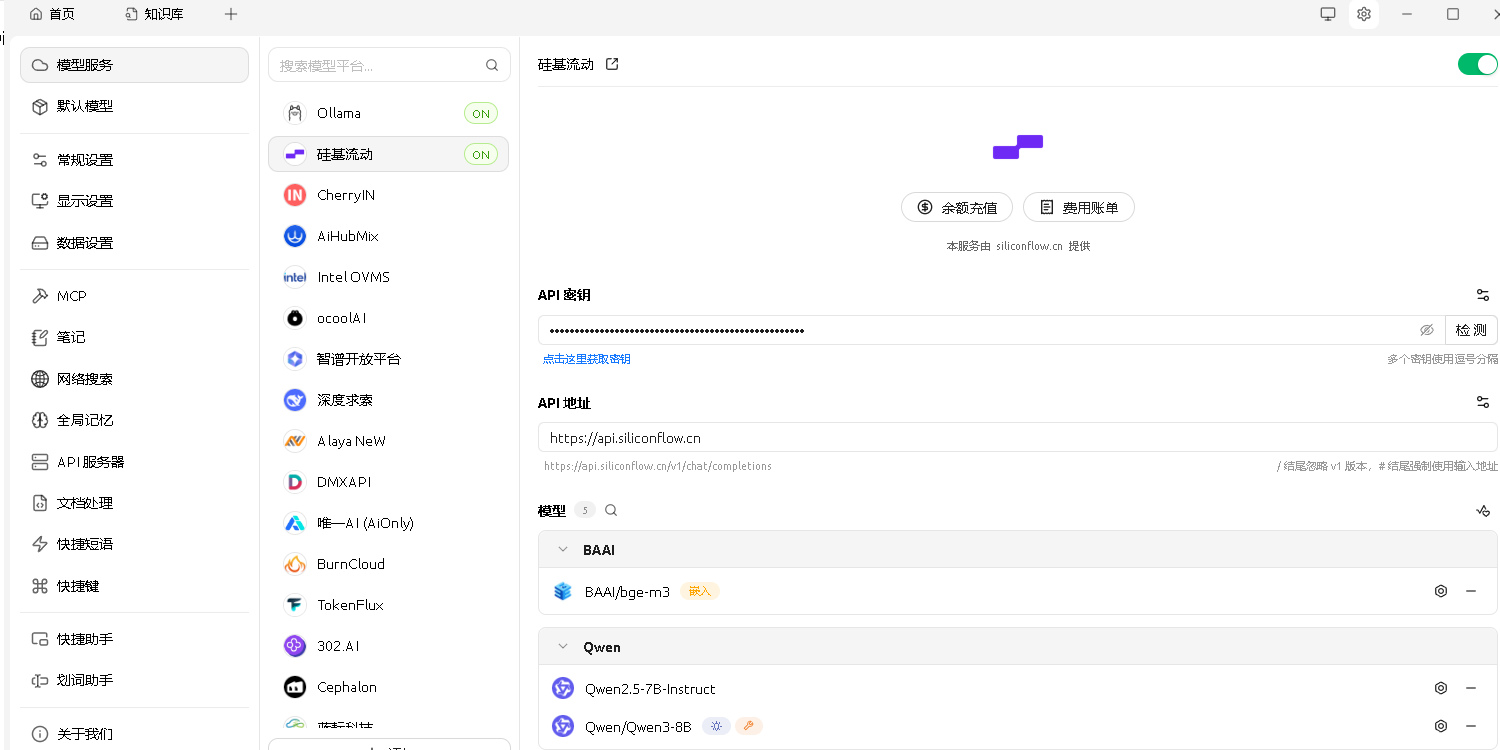Image resolution: width=1500 pixels, height=750 pixels.
Task: Click the 划词助手 text cursor icon
Action: tap(40, 680)
